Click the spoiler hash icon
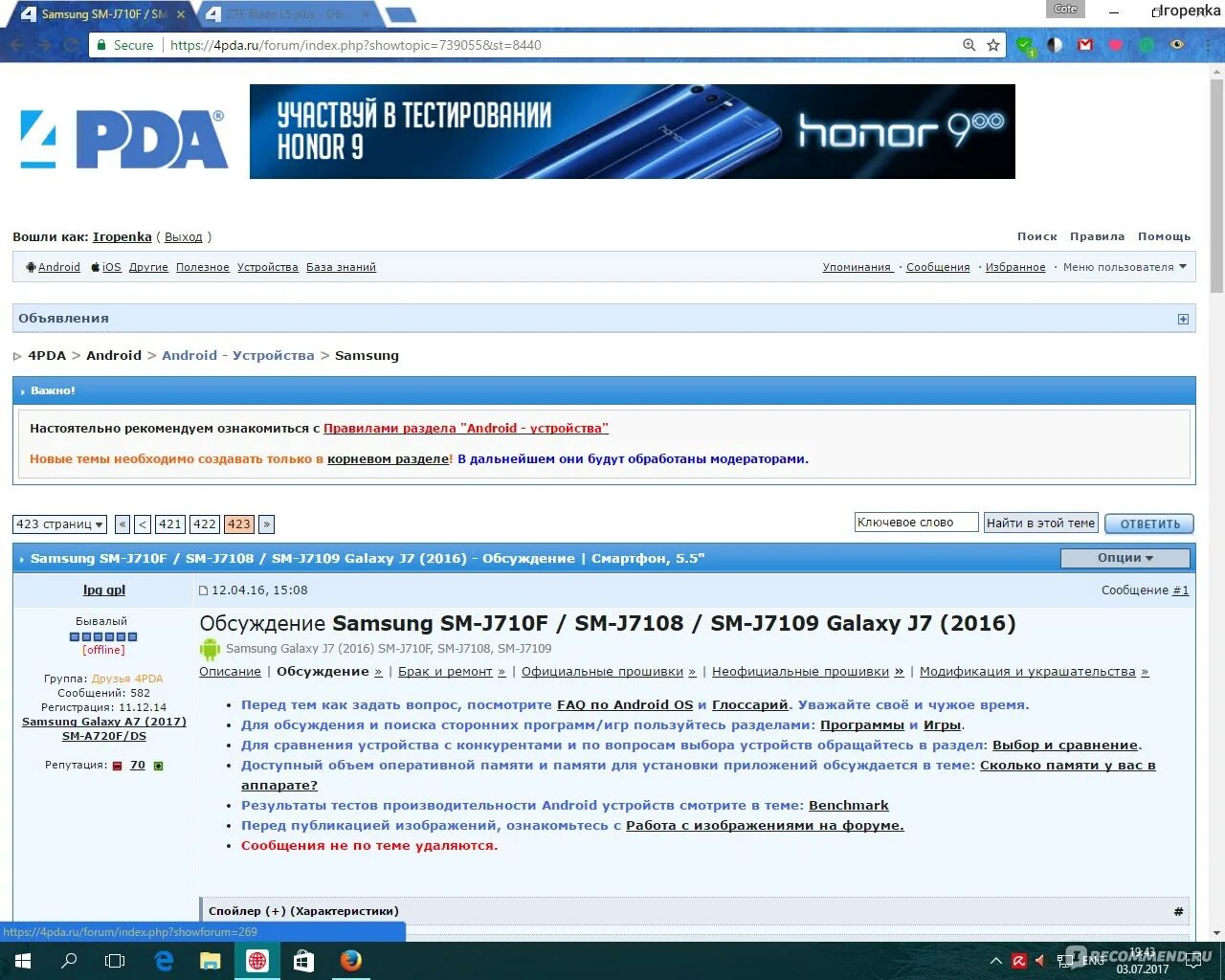The width and height of the screenshot is (1225, 980). pyautogui.click(x=1178, y=911)
